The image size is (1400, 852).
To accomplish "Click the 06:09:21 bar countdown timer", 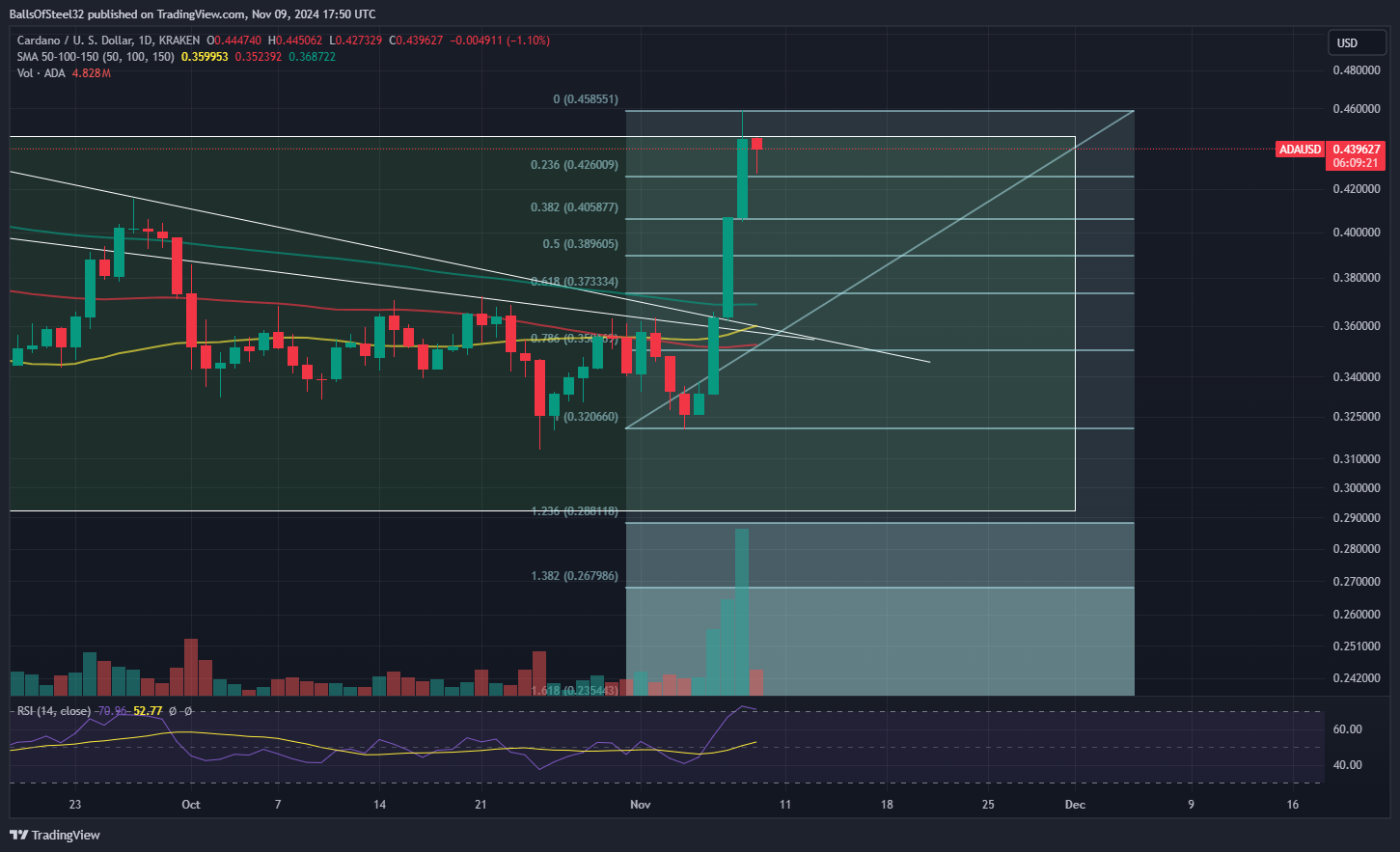I will [1357, 163].
